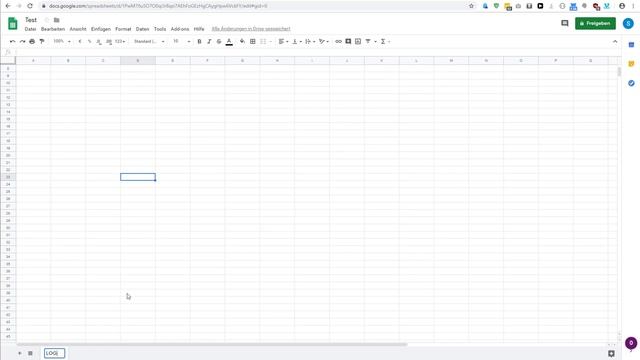Collapse the menus with the upward chevron

tap(615, 41)
